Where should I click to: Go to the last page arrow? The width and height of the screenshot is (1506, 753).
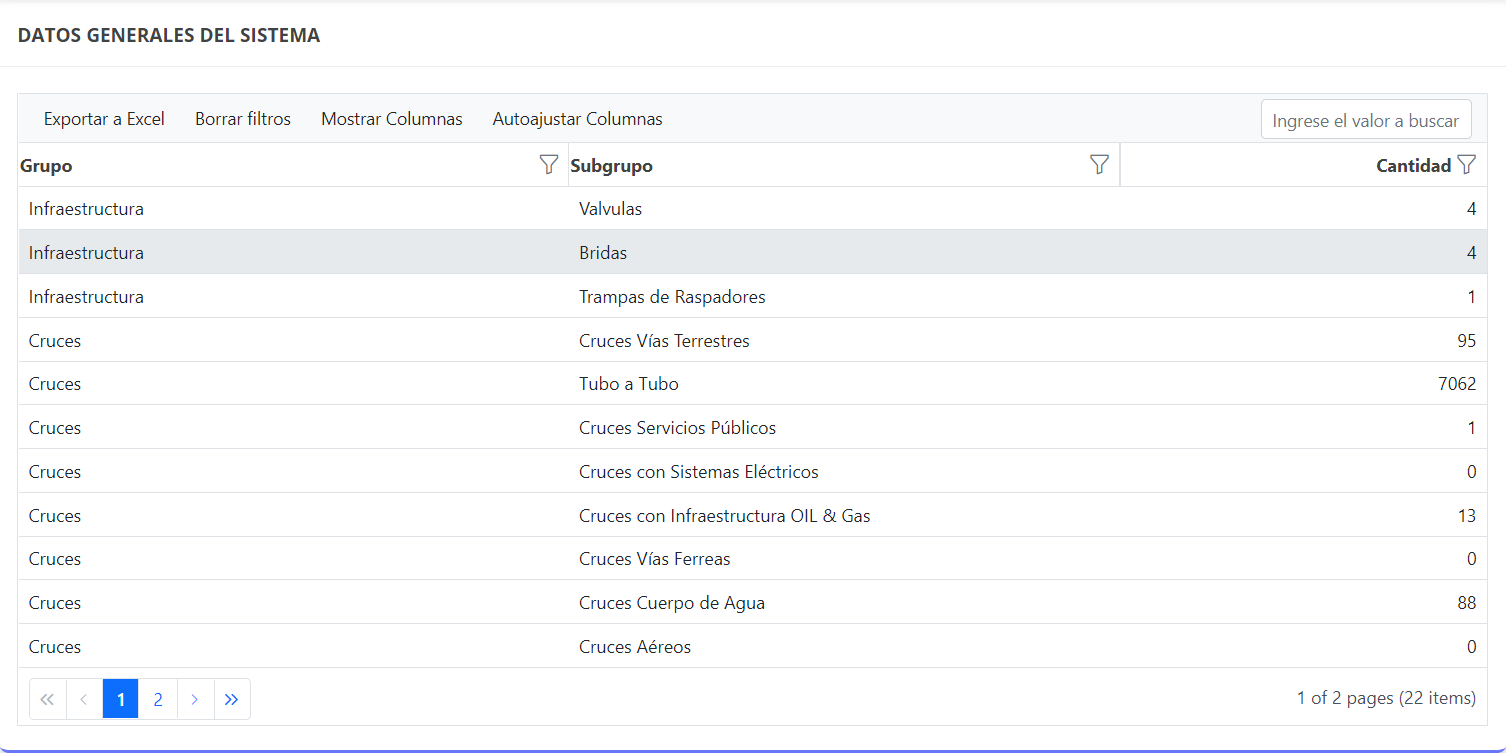[232, 699]
